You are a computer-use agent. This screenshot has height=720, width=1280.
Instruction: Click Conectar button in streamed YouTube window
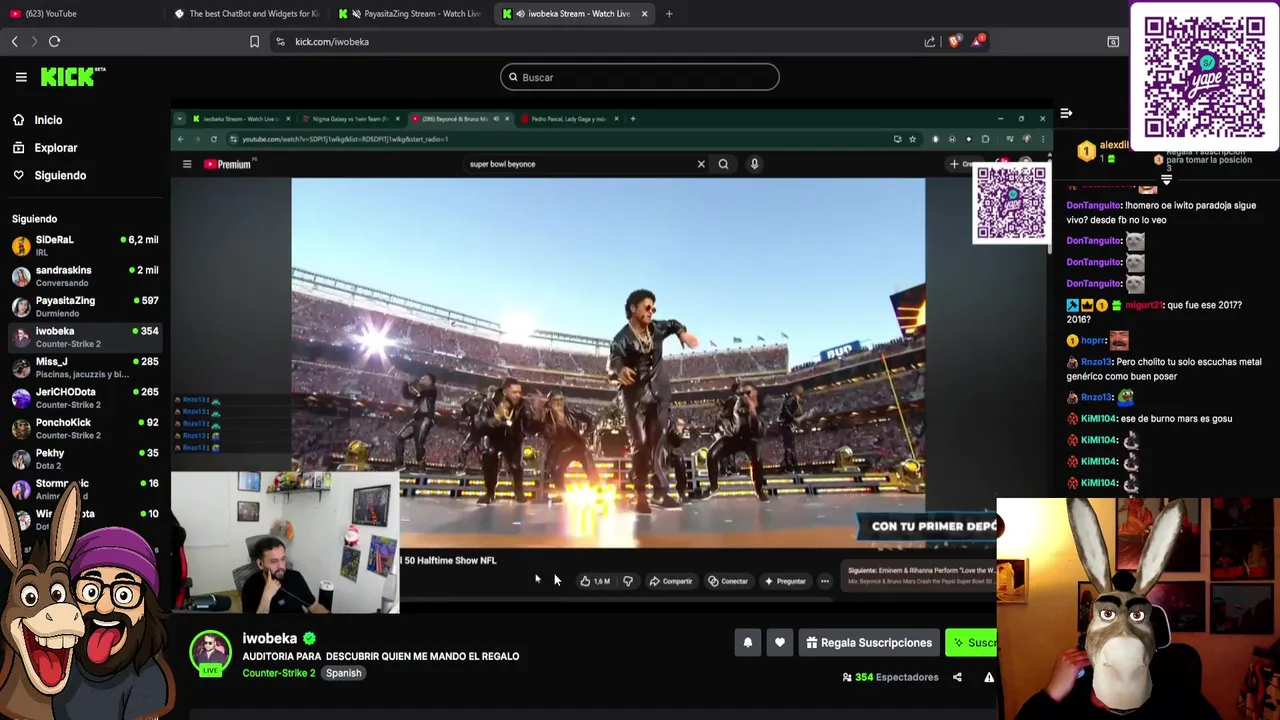(728, 581)
